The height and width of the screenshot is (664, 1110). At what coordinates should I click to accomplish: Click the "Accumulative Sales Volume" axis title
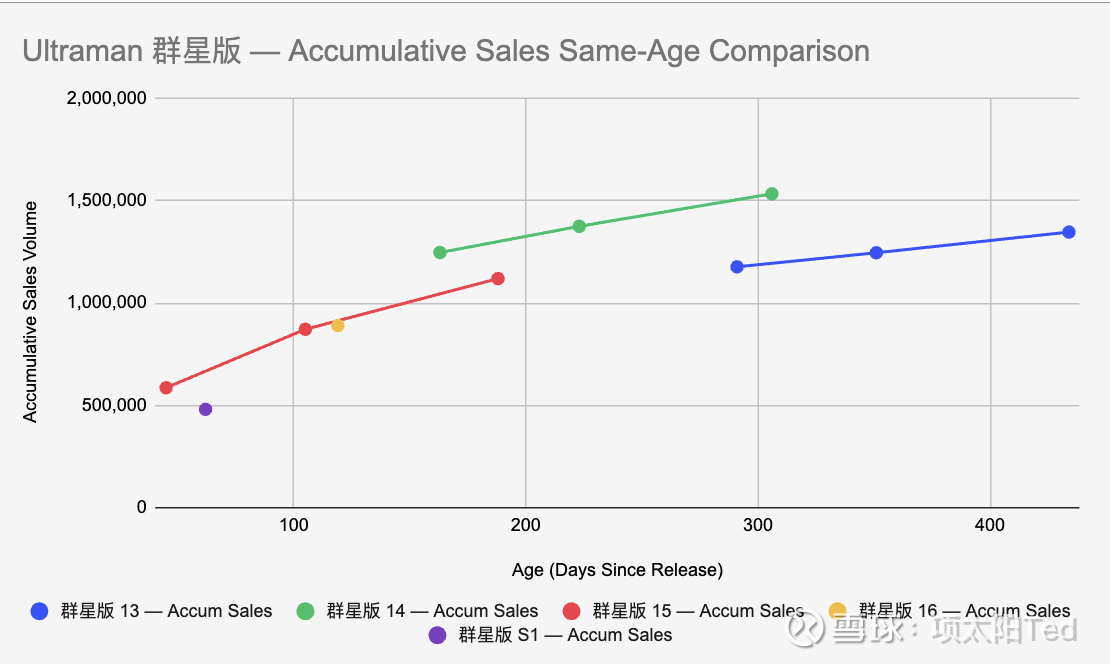pos(31,312)
